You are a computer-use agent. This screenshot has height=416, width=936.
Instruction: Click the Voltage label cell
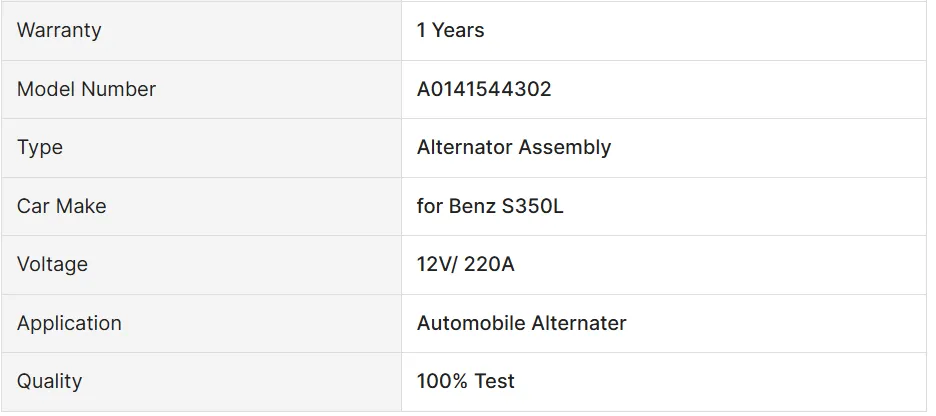point(52,264)
